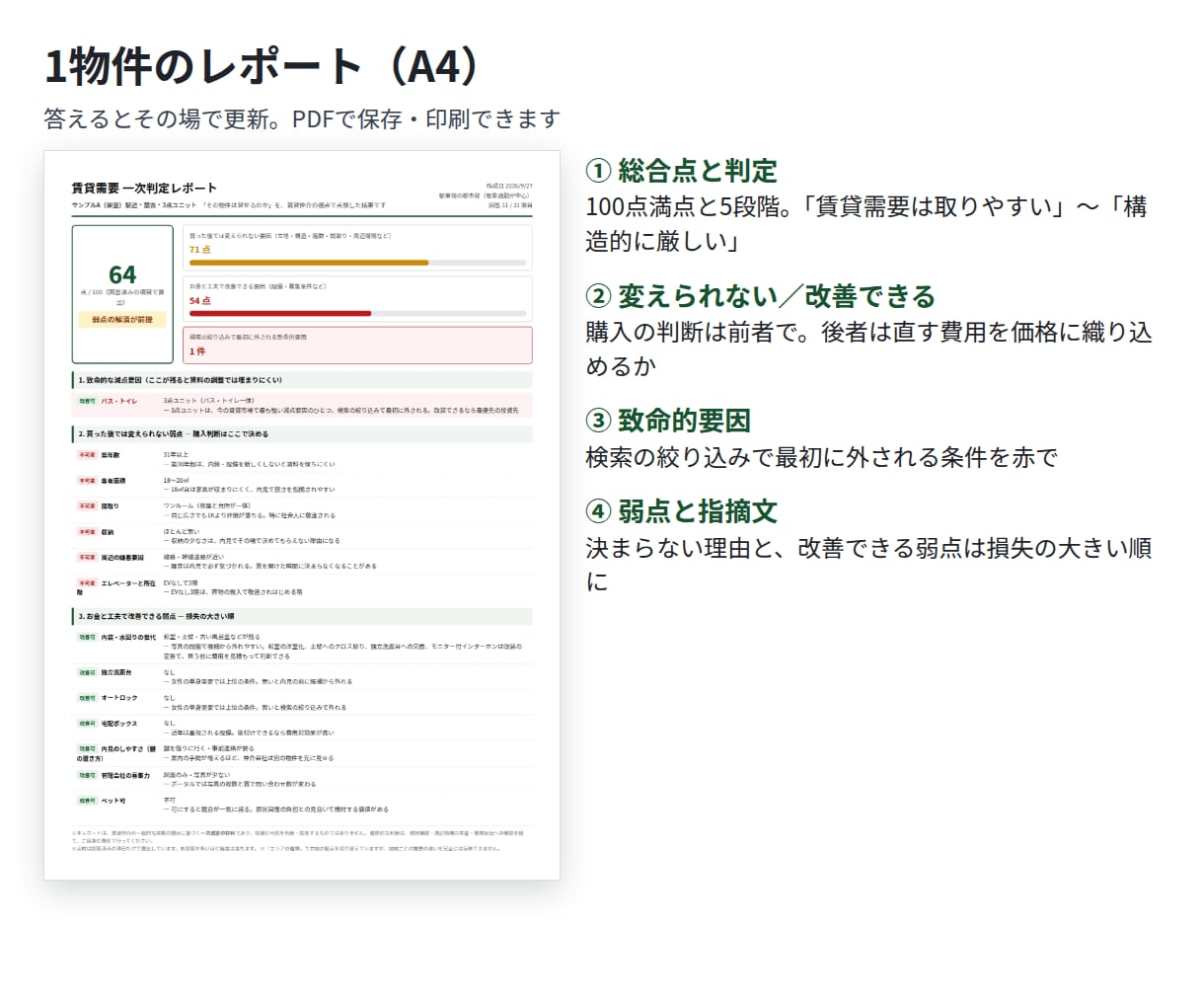Click the 71 点 score value
This screenshot has width=1204, height=1003.
pyautogui.click(x=199, y=250)
